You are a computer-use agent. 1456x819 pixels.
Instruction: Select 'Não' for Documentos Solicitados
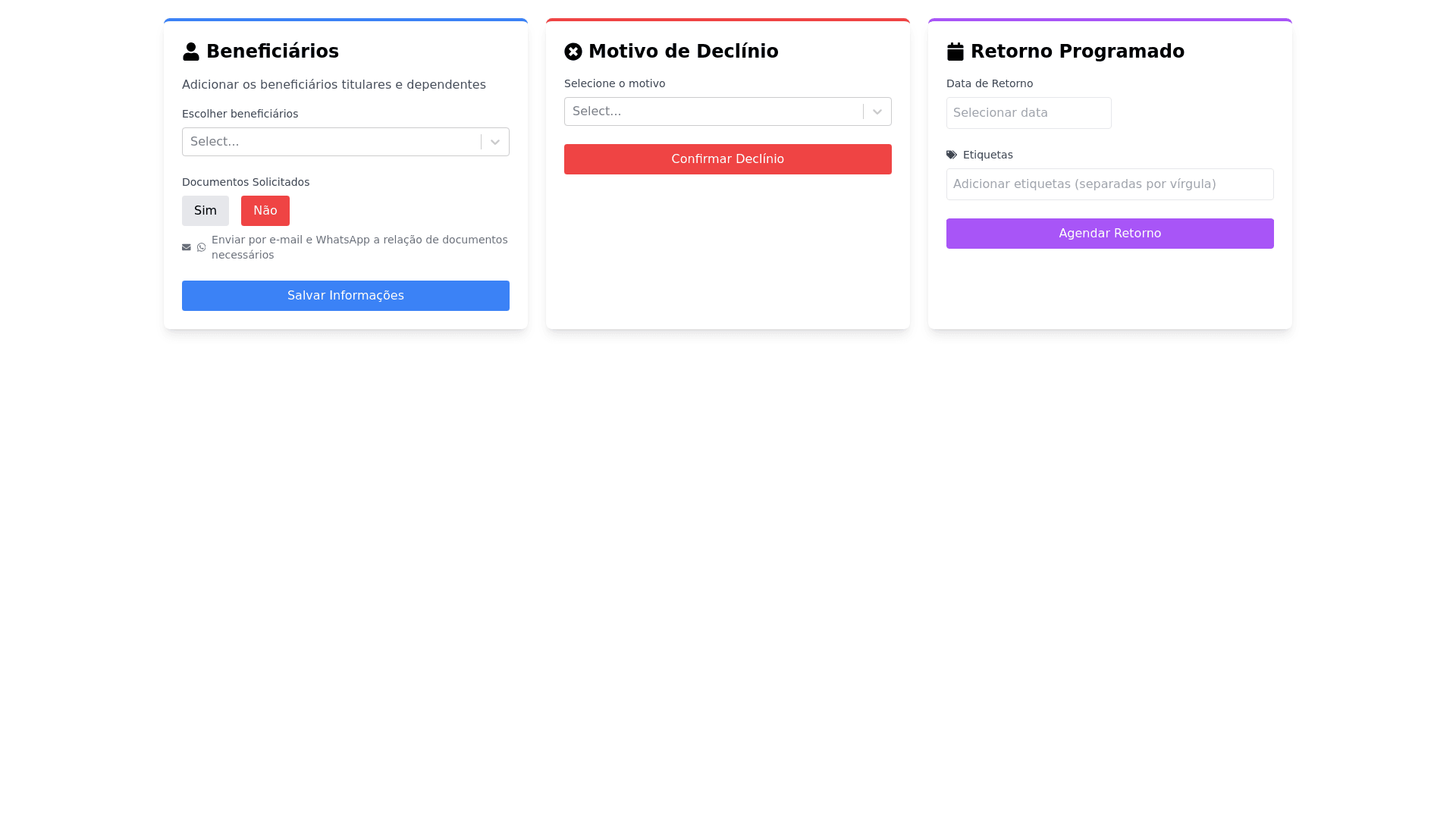(265, 210)
